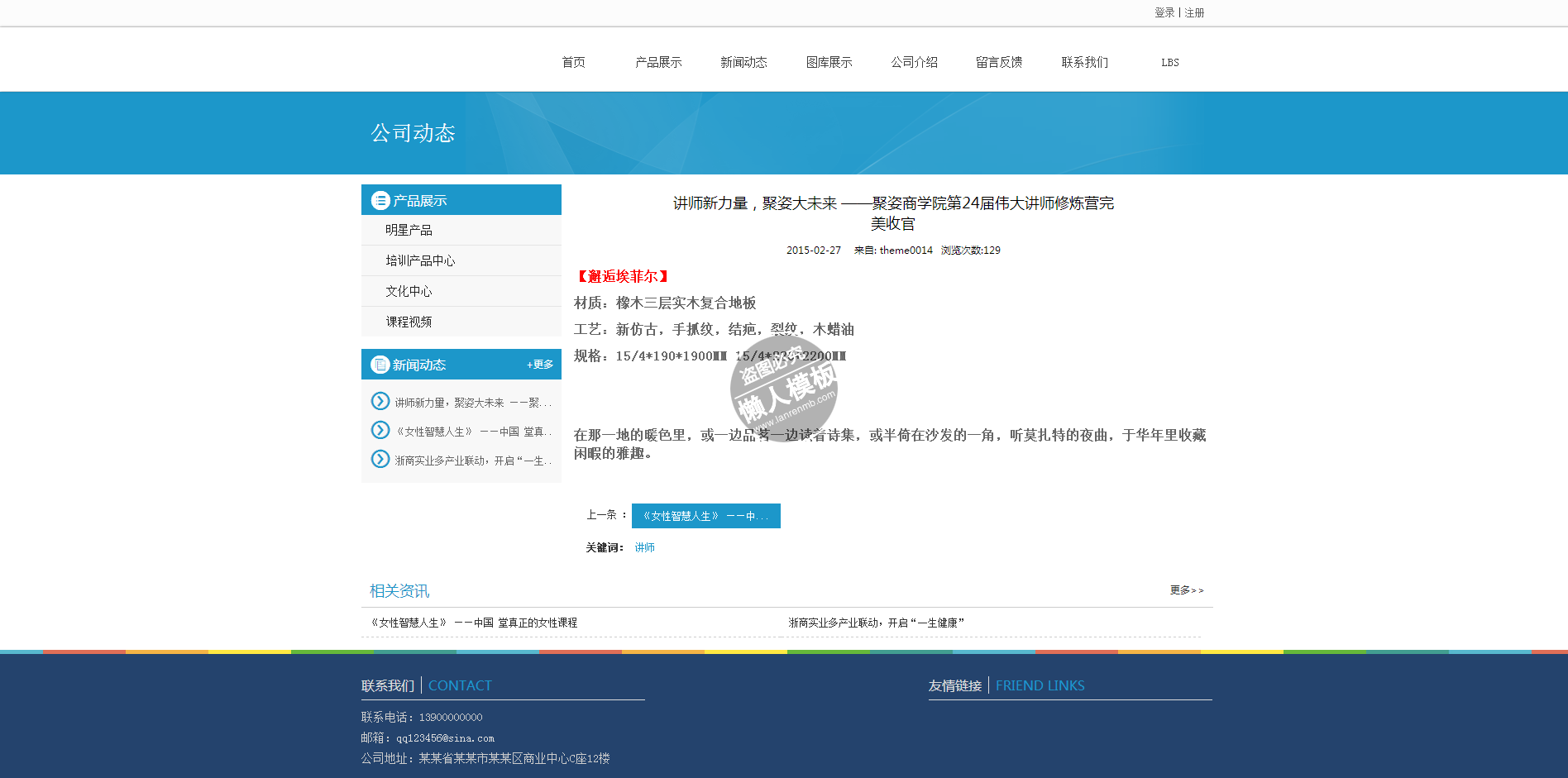Click arrow icon next to 讲师新力量 news item
Image resolution: width=1568 pixels, height=778 pixels.
380,401
